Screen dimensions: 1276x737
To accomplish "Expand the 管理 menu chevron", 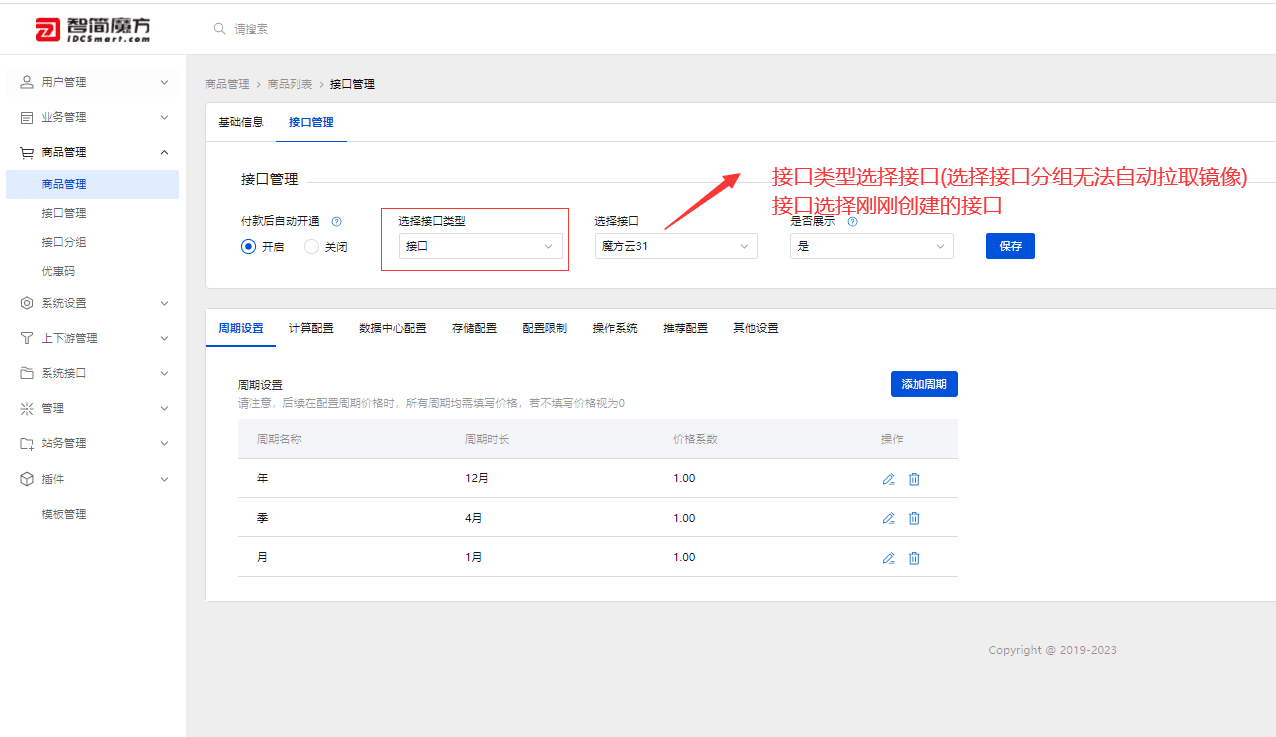I will point(164,408).
